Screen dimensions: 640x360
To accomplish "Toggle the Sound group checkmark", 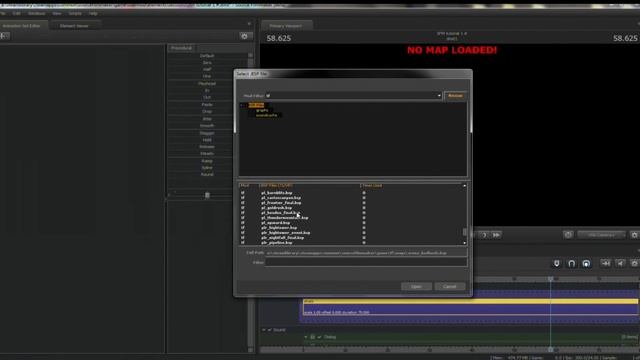I will coord(270,330).
